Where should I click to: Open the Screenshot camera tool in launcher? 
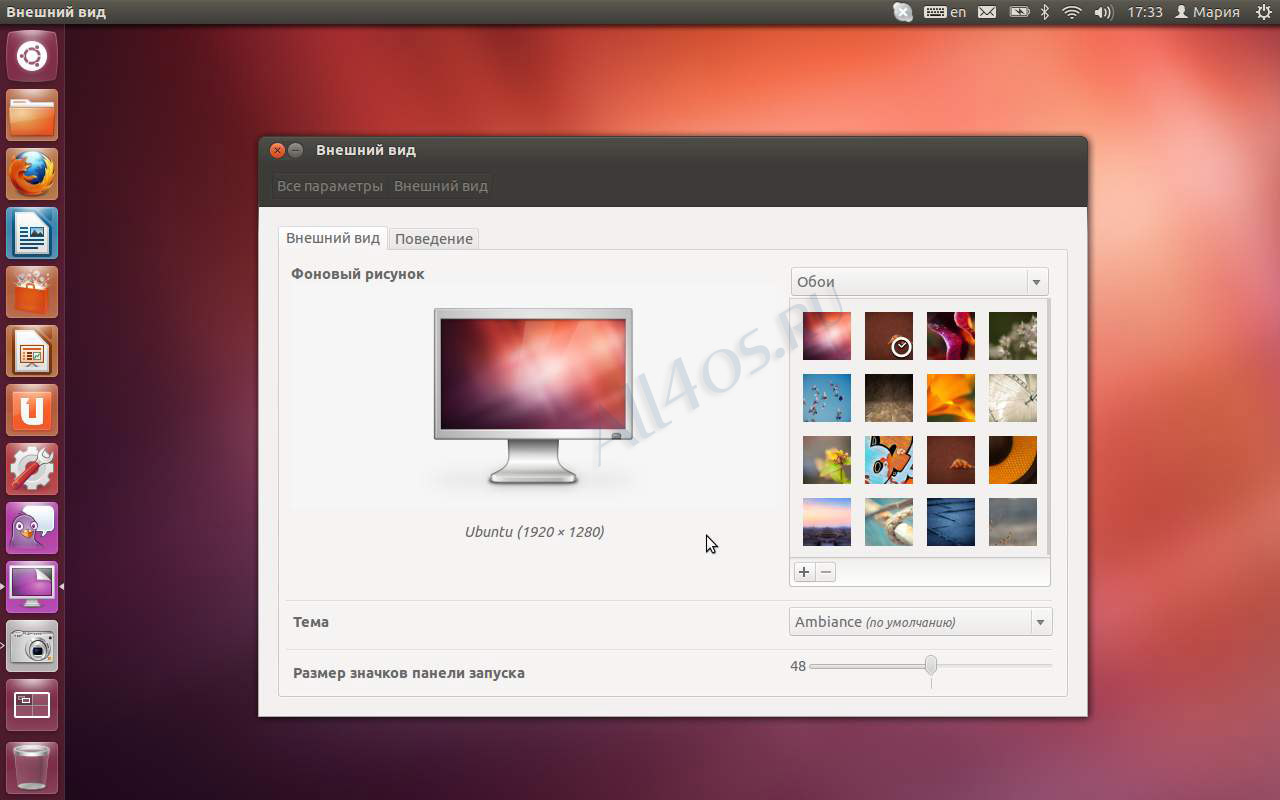[x=32, y=646]
